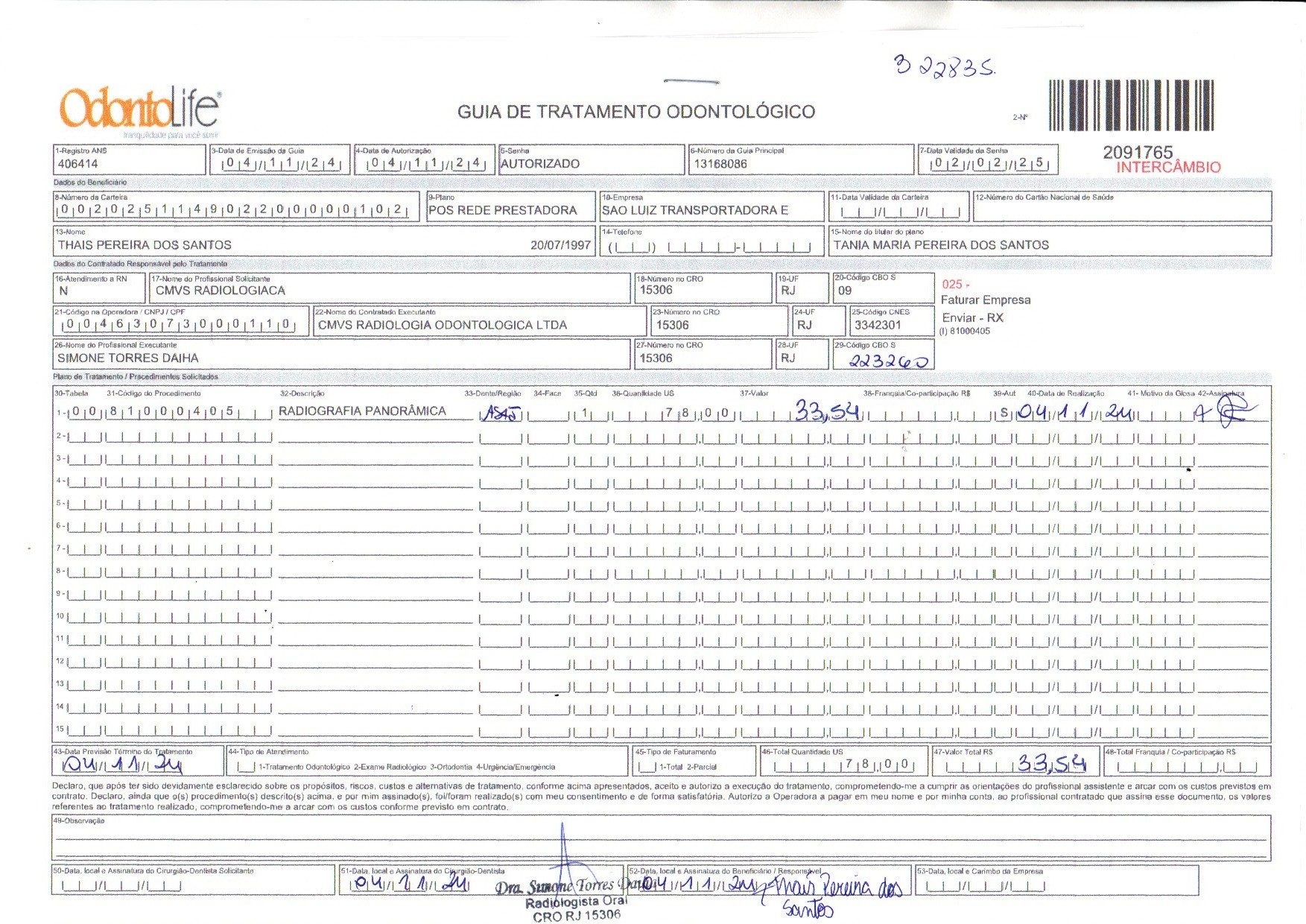Select the Senha value 'AUTORIZADO'

pyautogui.click(x=540, y=164)
